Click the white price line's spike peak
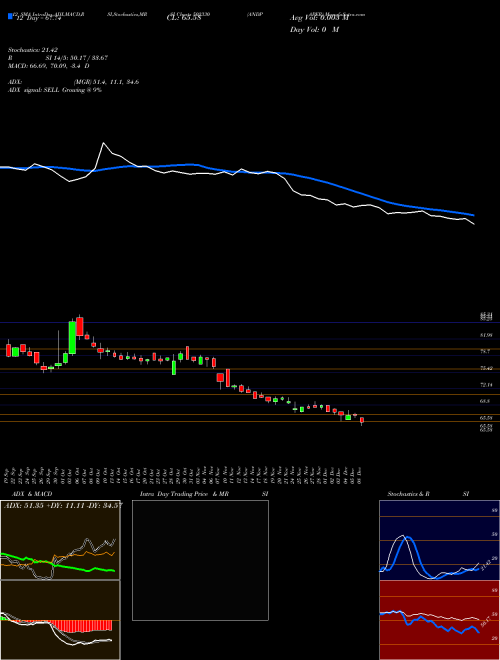500x660 pixels. (x=103, y=144)
